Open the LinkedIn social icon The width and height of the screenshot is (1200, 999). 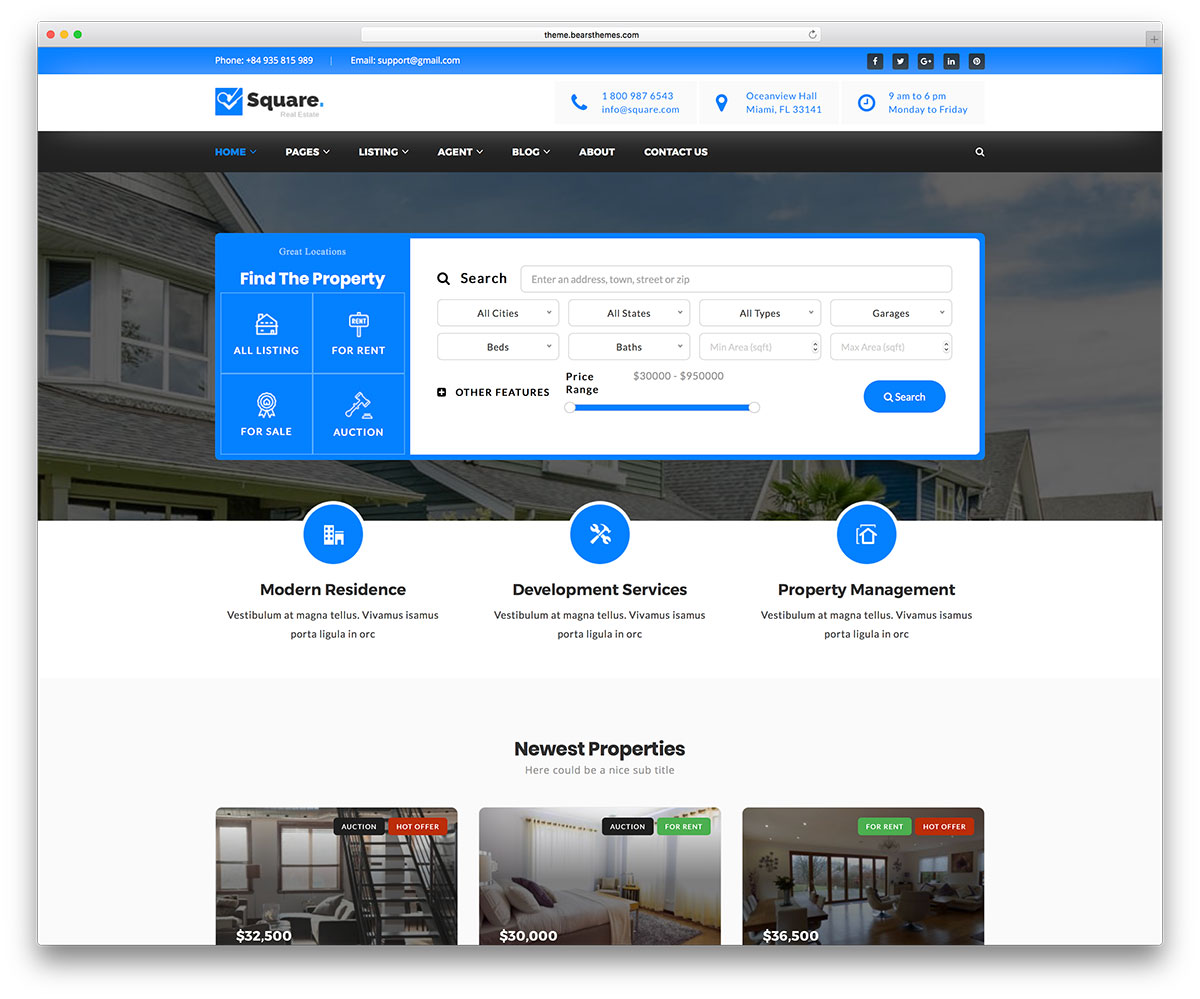click(x=951, y=61)
